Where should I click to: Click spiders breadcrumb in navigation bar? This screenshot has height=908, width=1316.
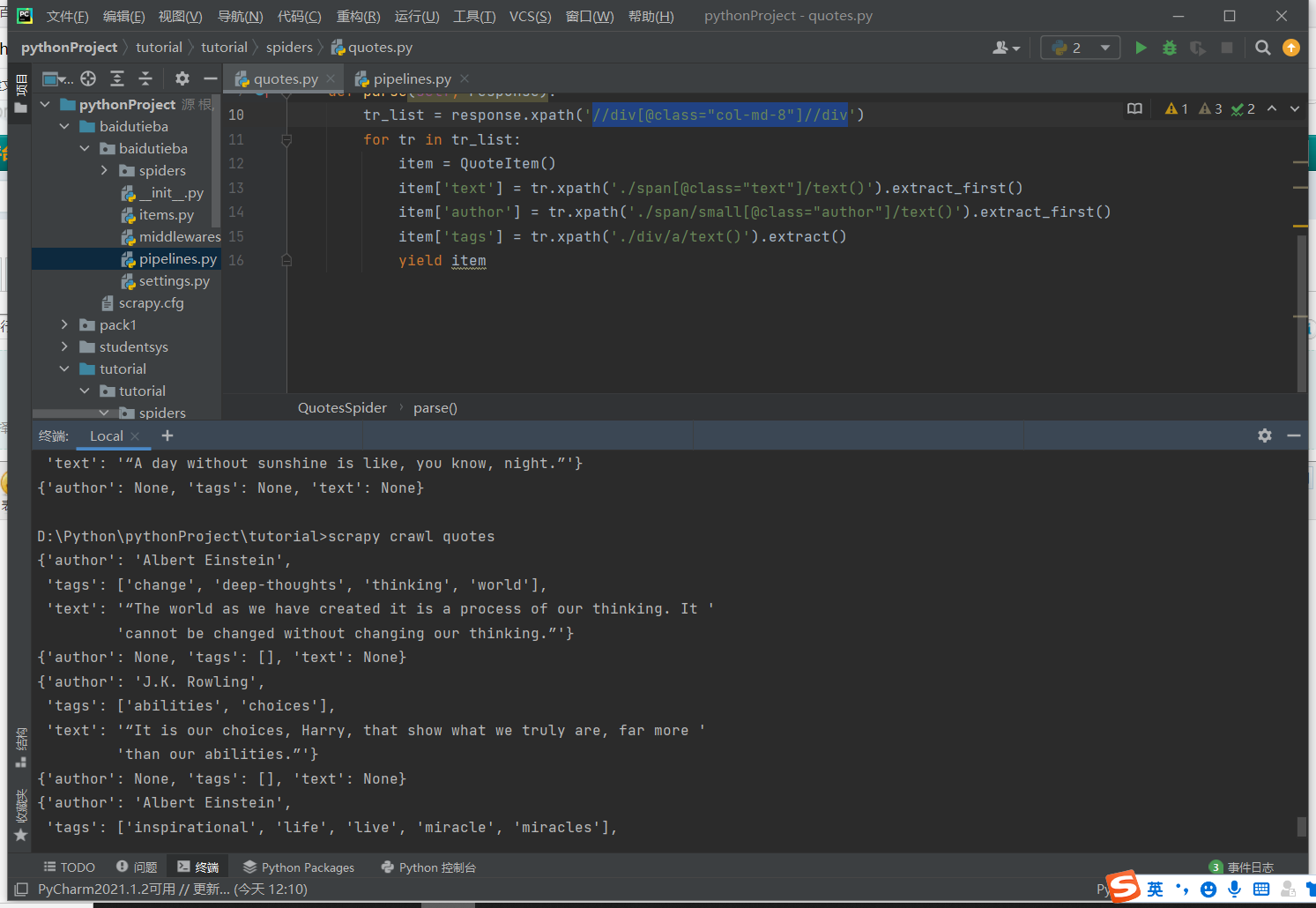click(289, 48)
